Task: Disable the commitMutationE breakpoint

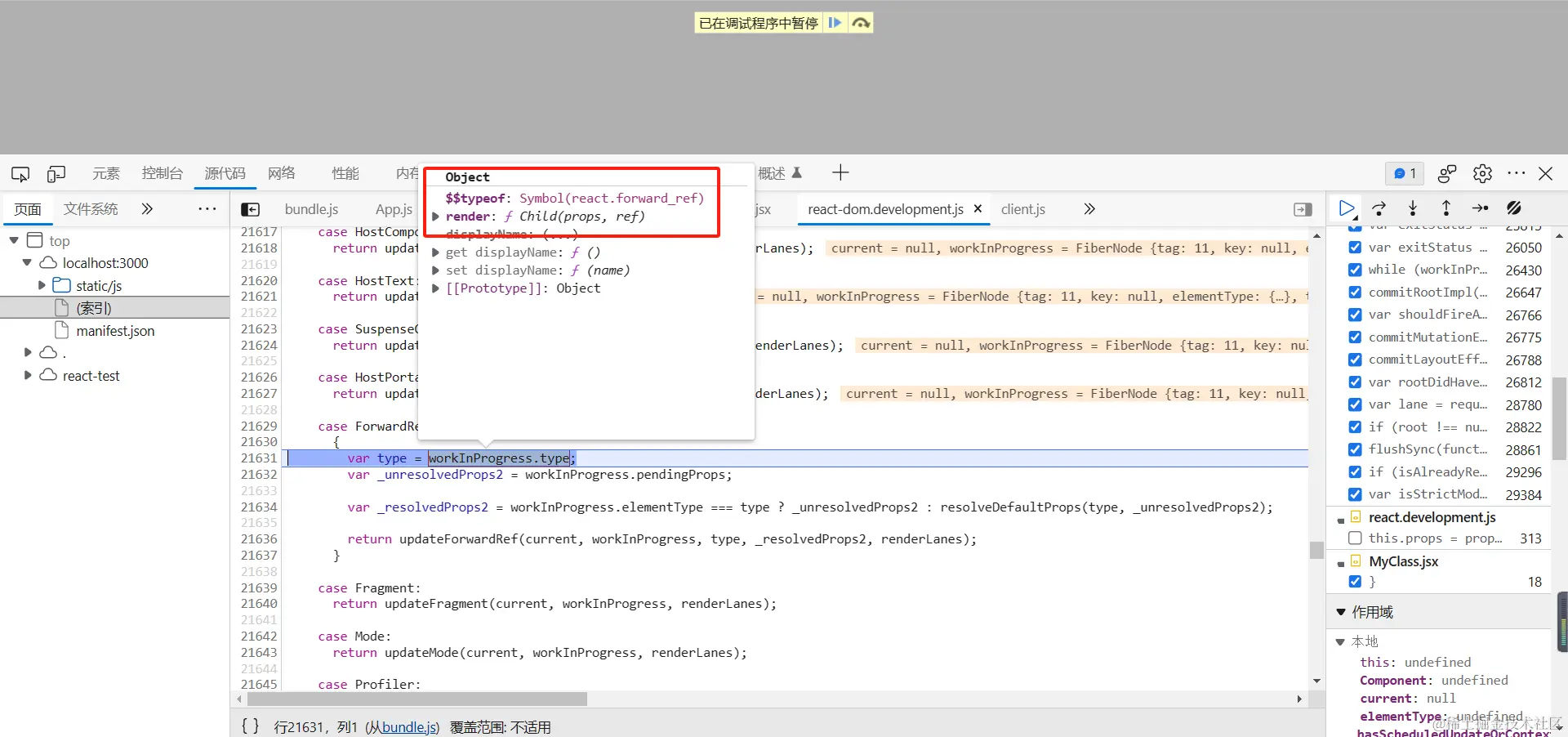Action: coord(1355,337)
